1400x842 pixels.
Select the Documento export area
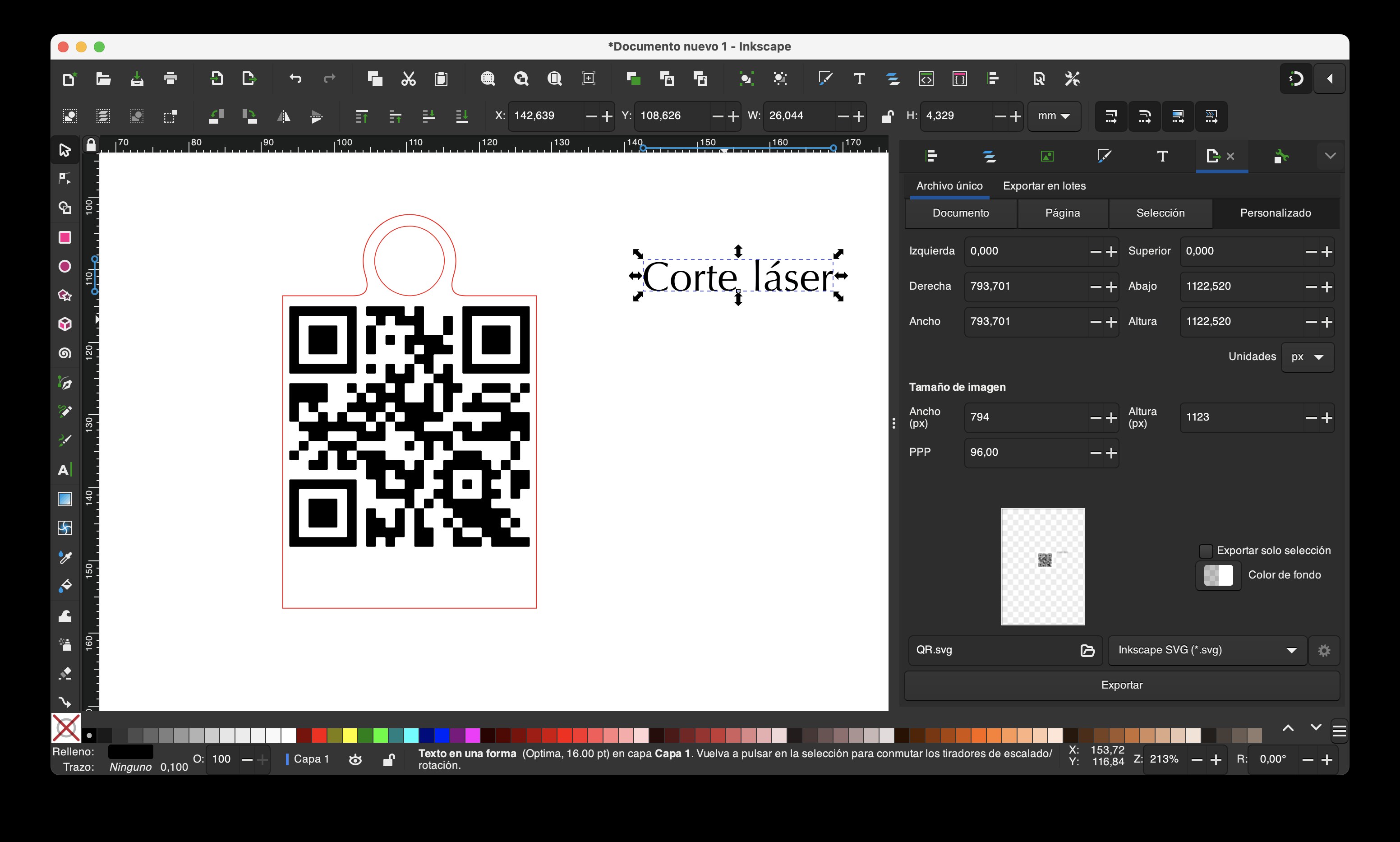[961, 213]
